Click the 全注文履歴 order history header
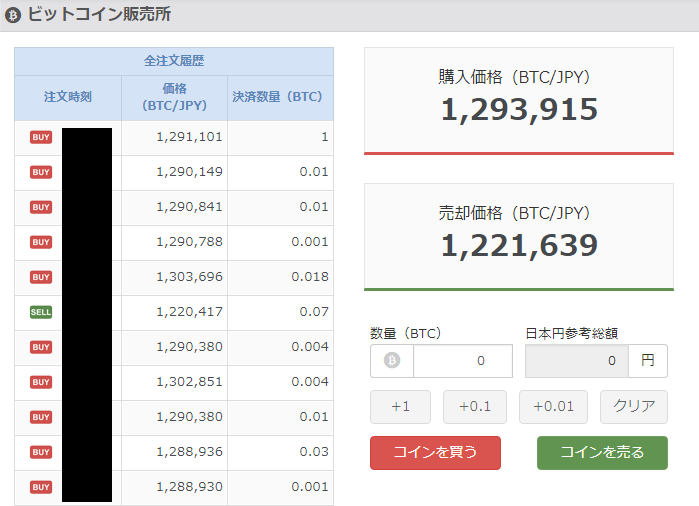699x506 pixels. coord(174,61)
